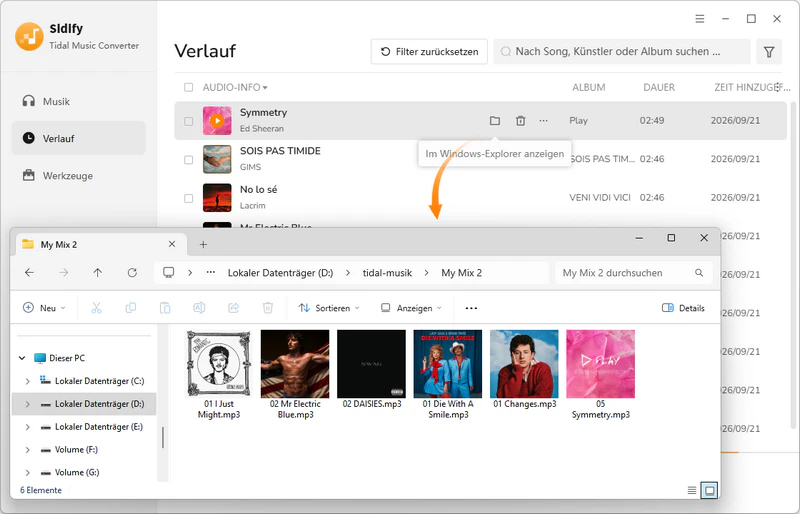Click the Cut scissors icon
800x514 pixels.
(96, 308)
